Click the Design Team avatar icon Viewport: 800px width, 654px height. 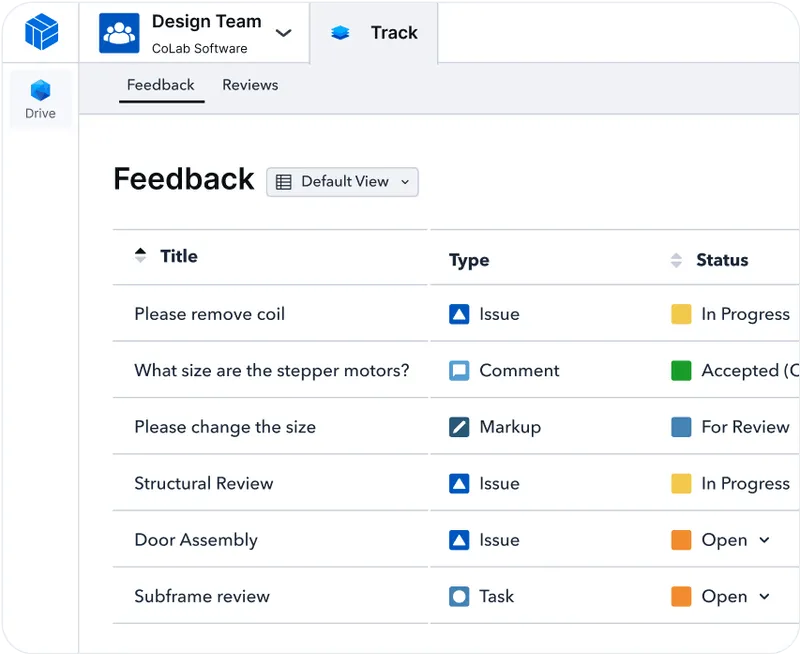coord(117,32)
